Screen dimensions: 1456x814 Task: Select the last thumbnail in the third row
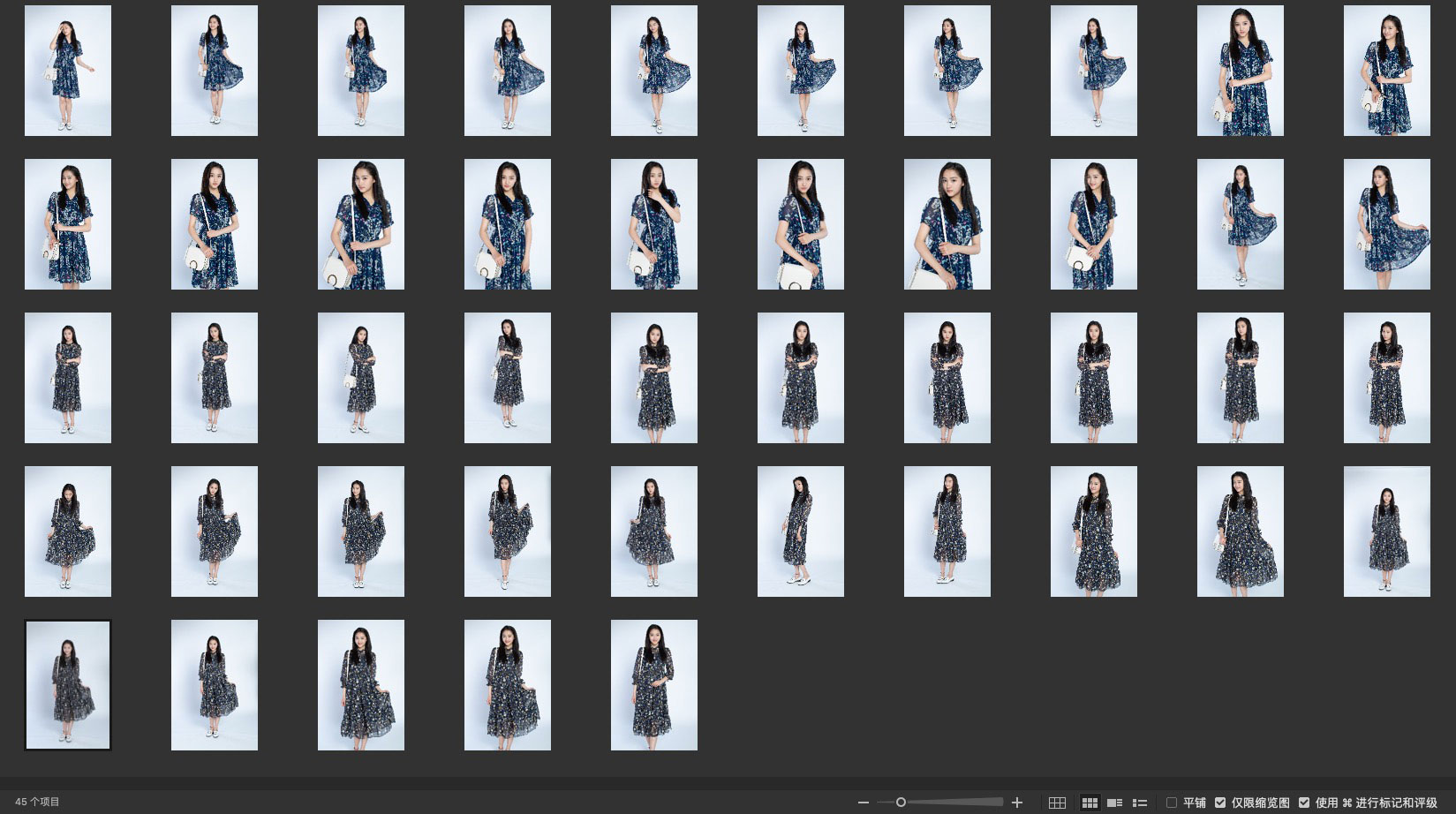(1387, 378)
